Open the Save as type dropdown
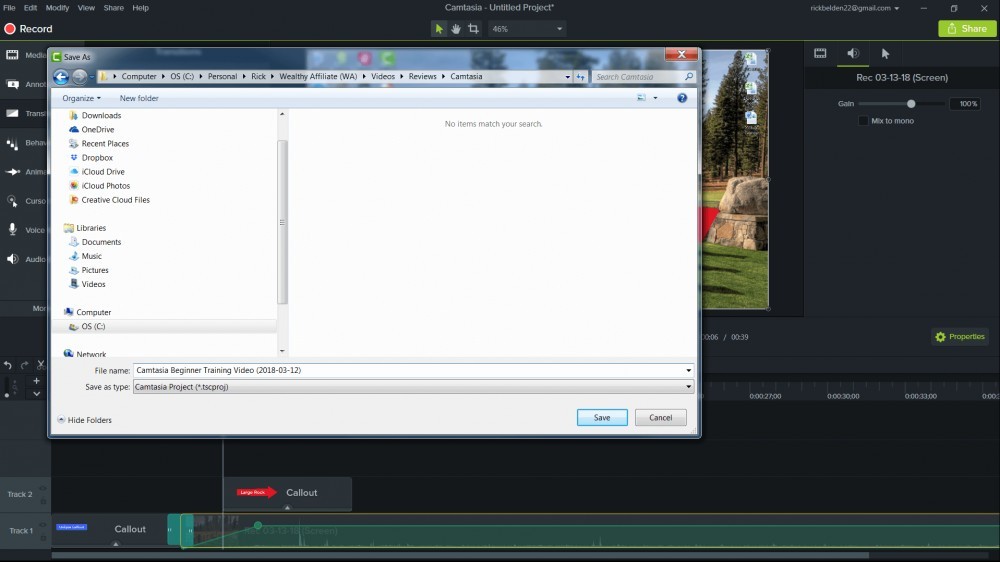 point(413,387)
